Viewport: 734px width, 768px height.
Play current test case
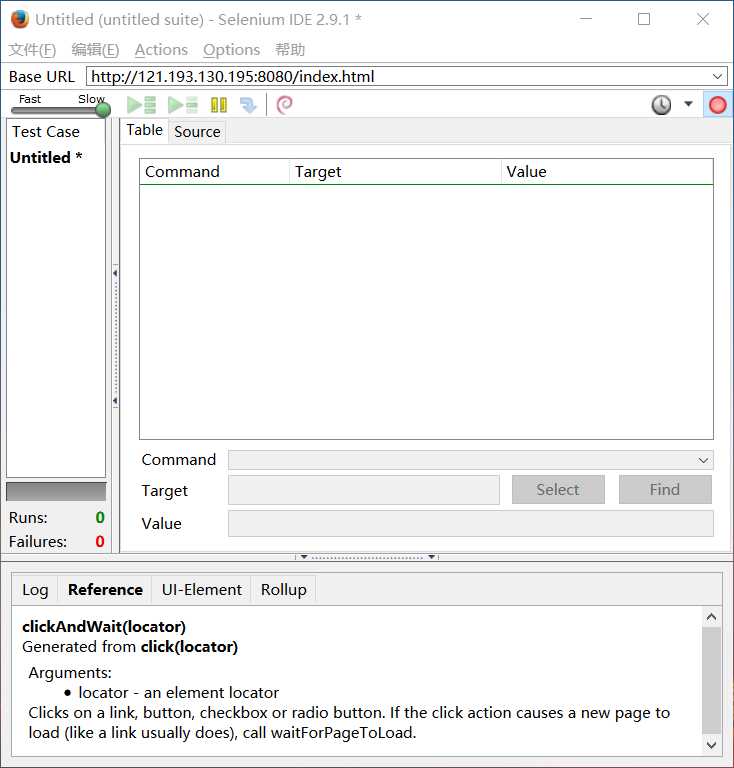point(183,105)
